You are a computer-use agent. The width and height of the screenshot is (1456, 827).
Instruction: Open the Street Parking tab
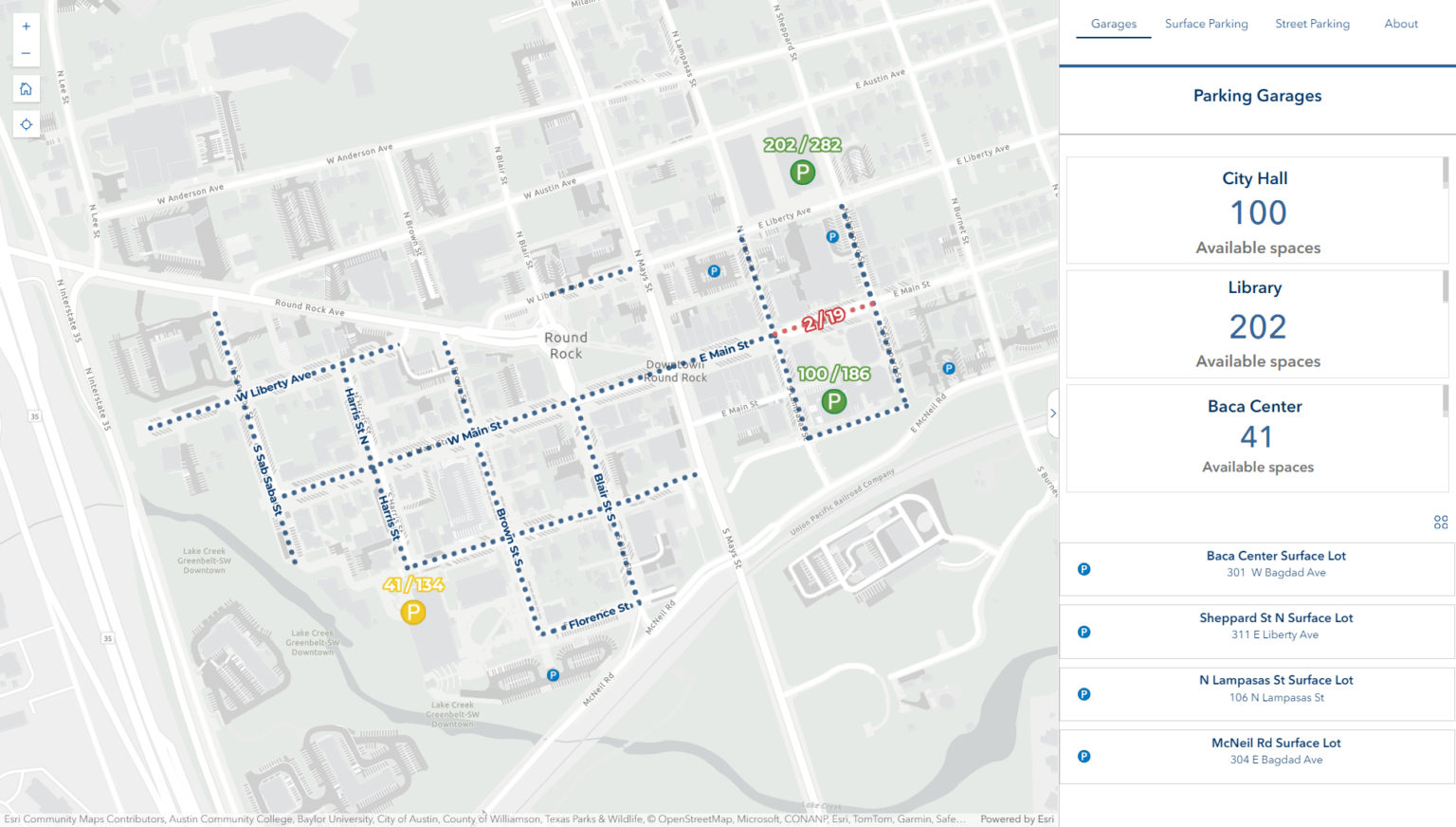1313,24
